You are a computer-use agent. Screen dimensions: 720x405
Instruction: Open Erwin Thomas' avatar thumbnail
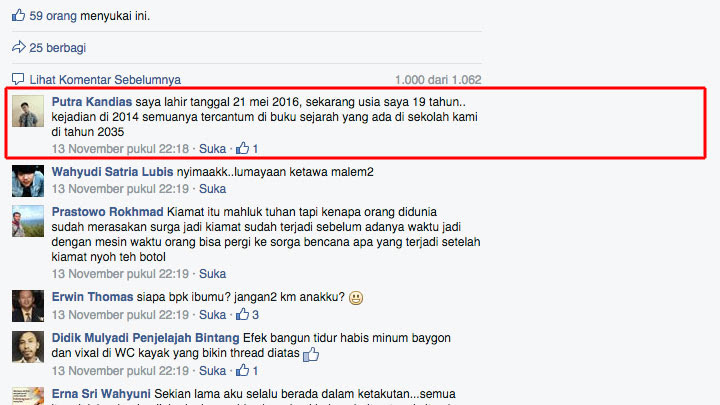pos(28,306)
